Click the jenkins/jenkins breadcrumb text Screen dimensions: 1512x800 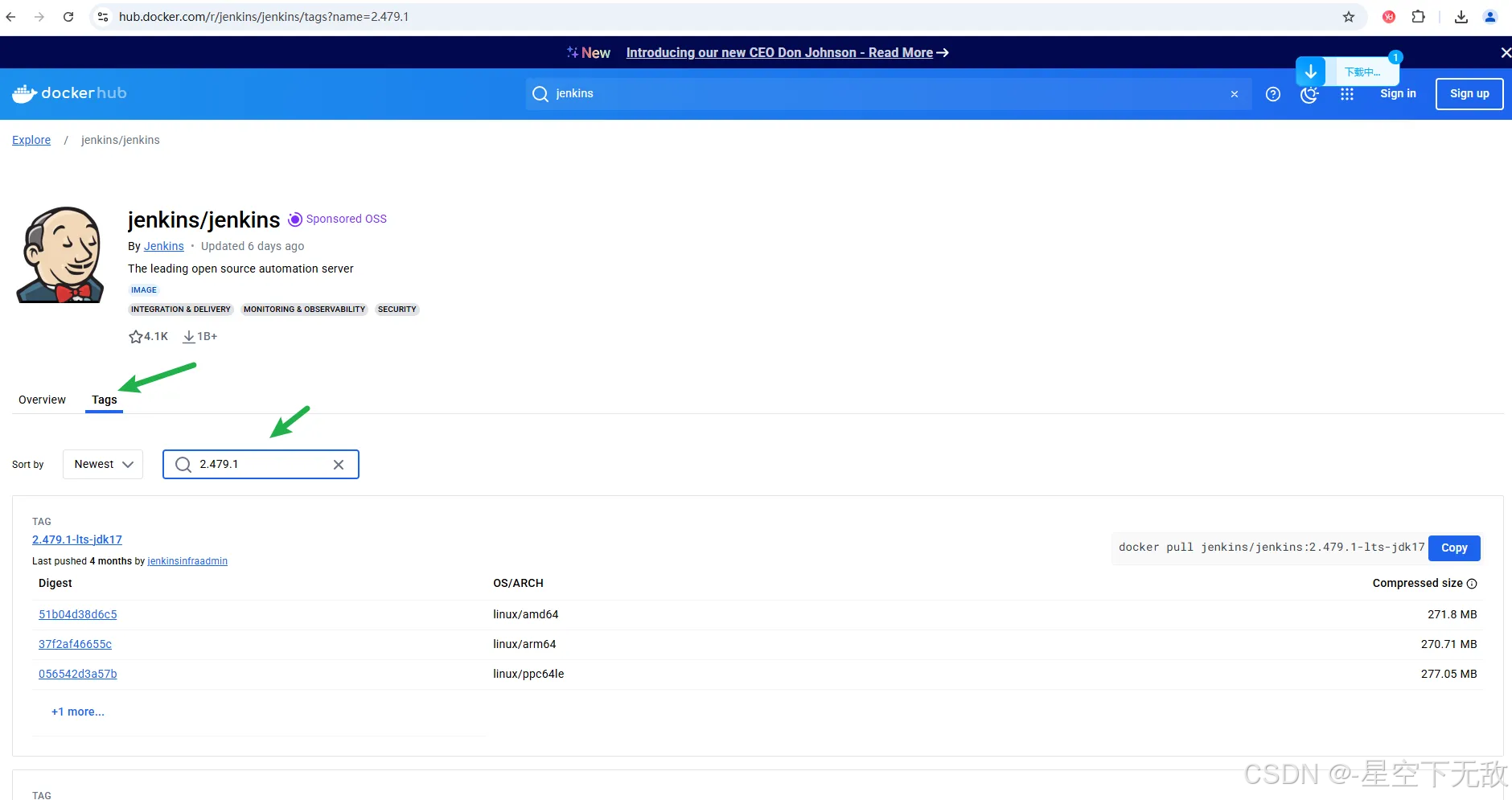tap(121, 140)
